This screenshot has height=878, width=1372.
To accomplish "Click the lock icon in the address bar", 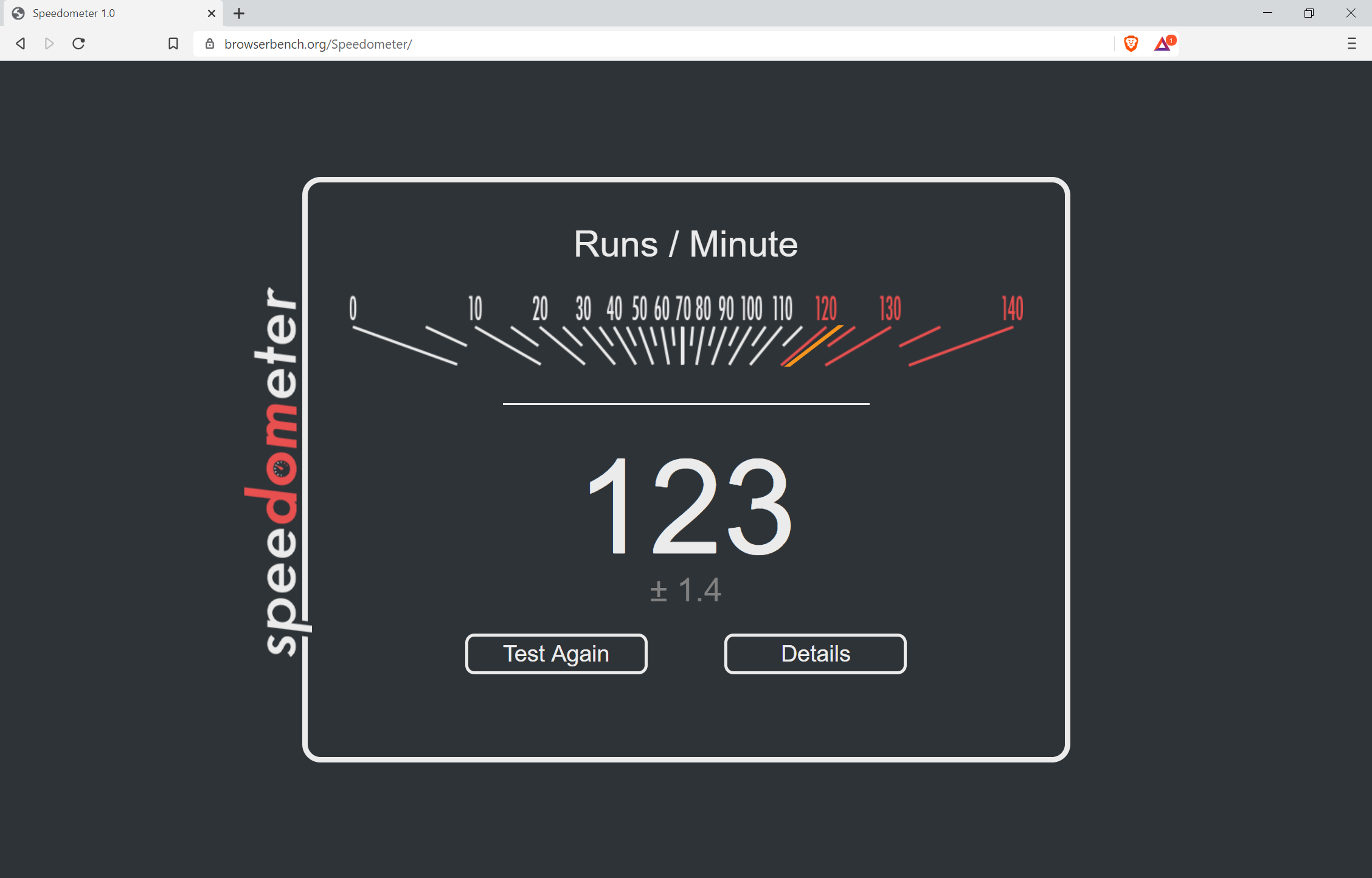I will pyautogui.click(x=210, y=44).
